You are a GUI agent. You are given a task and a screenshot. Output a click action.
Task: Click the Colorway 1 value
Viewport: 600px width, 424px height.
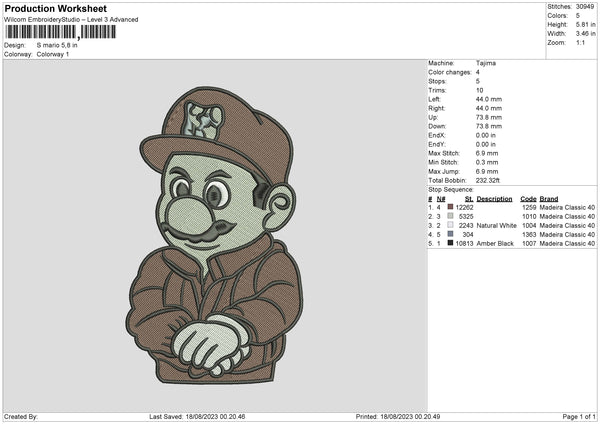(x=53, y=54)
